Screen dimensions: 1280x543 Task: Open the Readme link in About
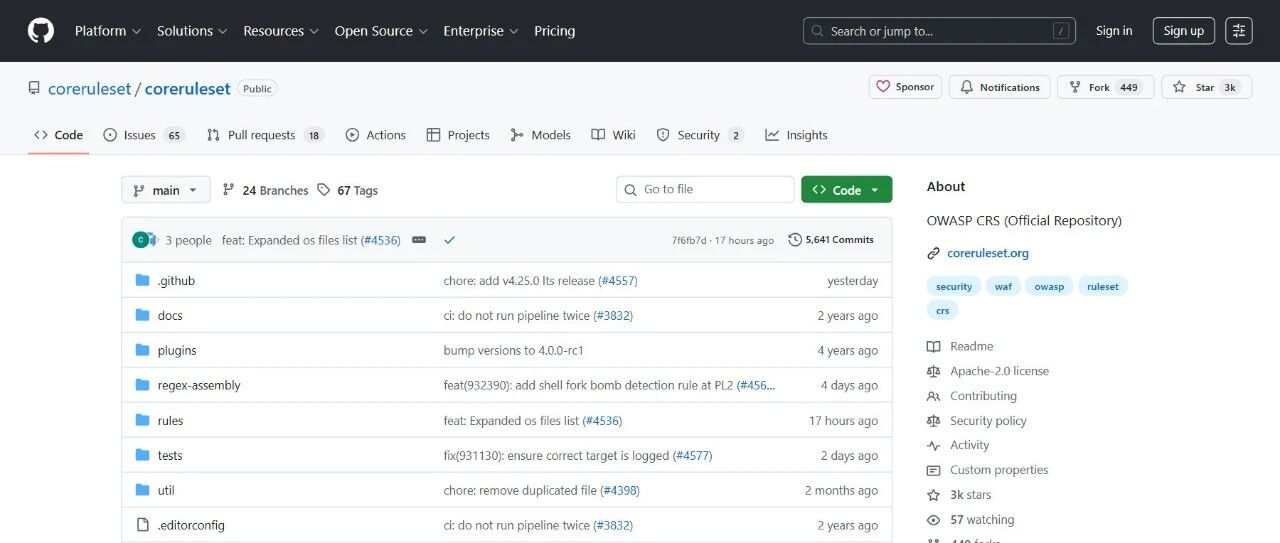(960, 346)
